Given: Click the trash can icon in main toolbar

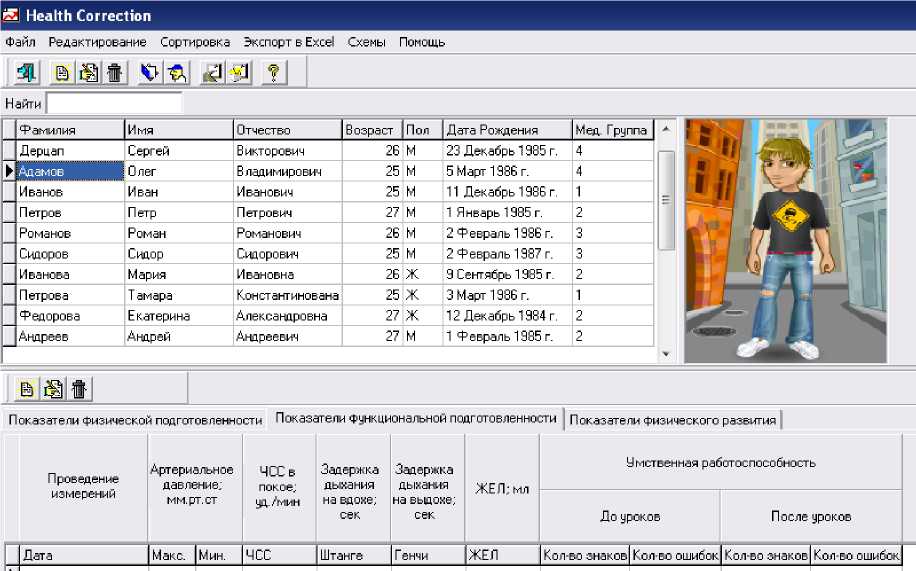Looking at the screenshot, I should 114,73.
